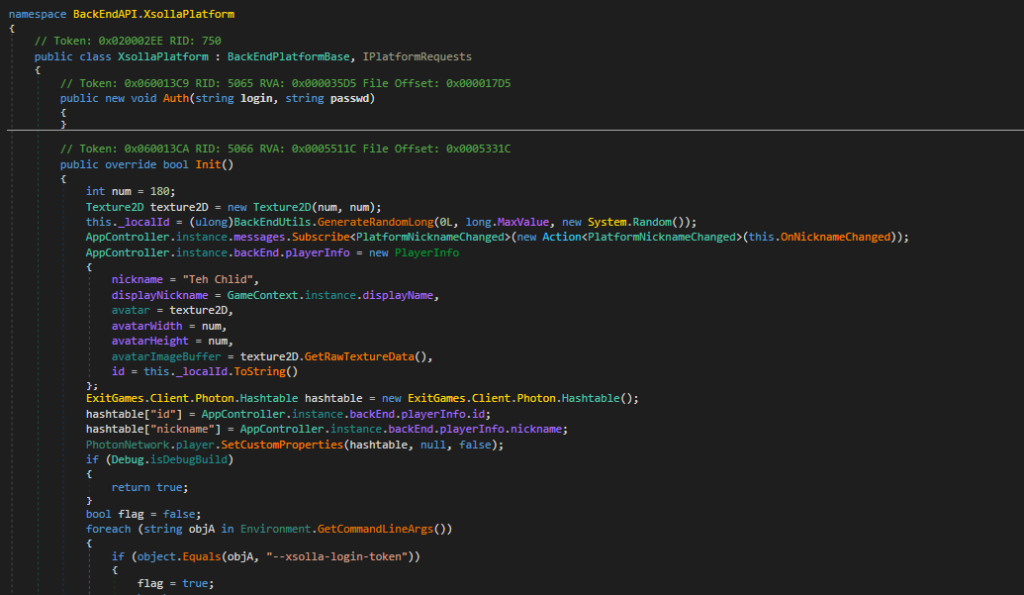Image resolution: width=1024 pixels, height=595 pixels.
Task: Click the token comment containing RID: 5066
Action: tap(285, 148)
